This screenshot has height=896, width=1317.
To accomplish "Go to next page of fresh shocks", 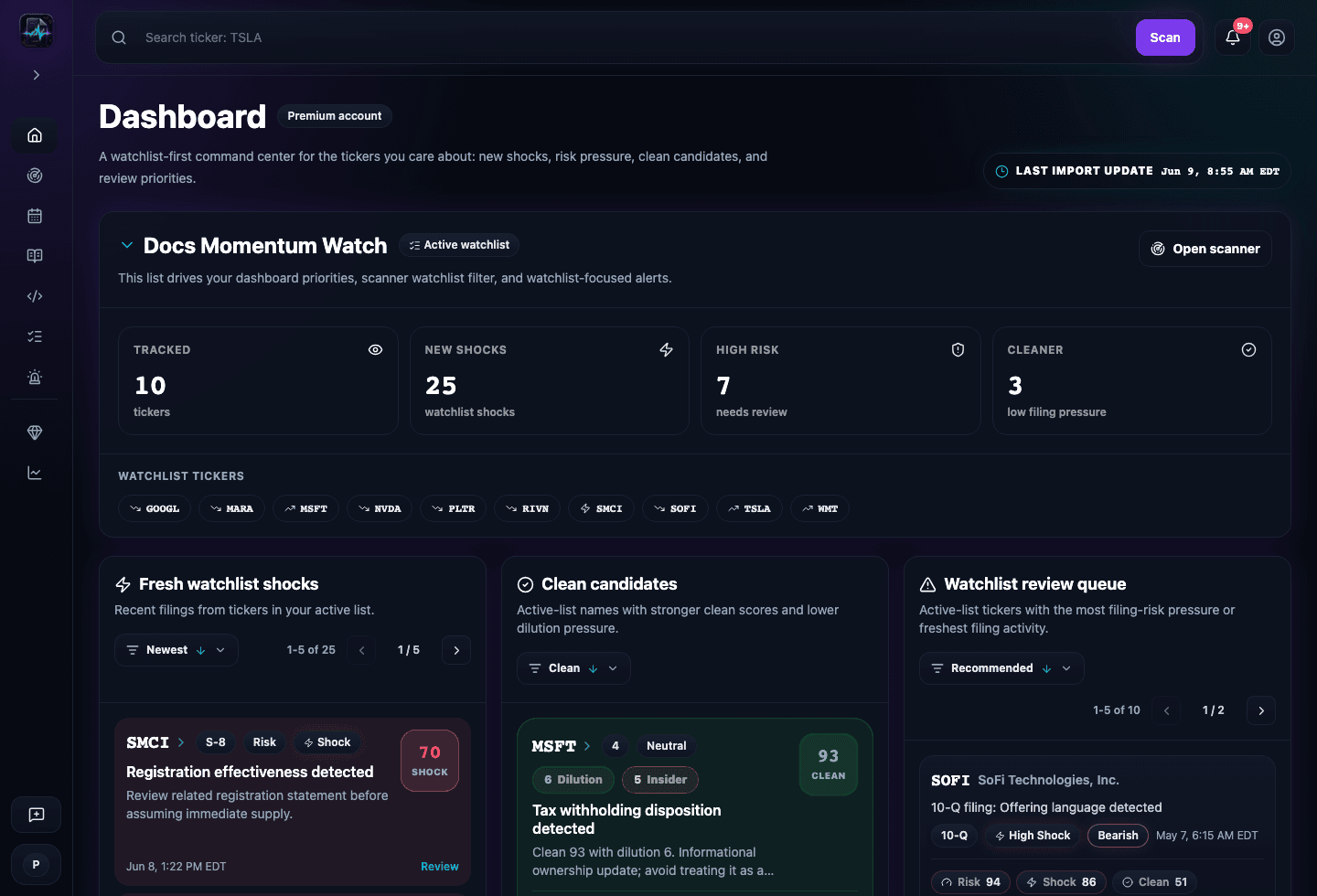I will click(456, 650).
